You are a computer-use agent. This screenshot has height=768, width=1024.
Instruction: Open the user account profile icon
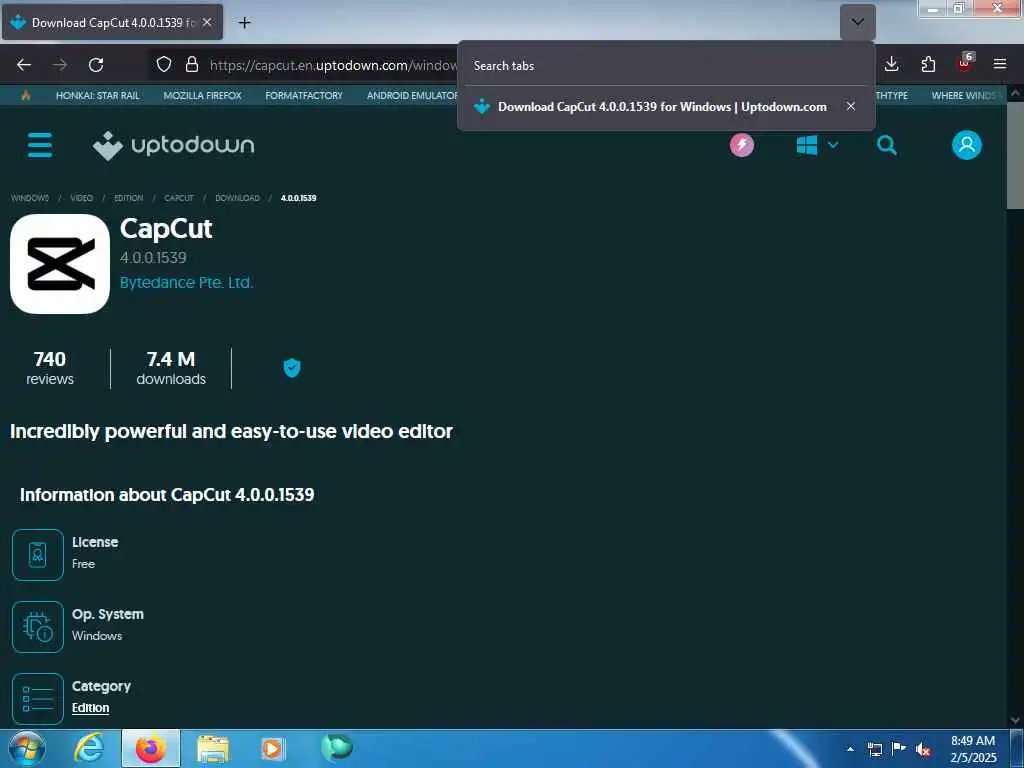pos(967,145)
